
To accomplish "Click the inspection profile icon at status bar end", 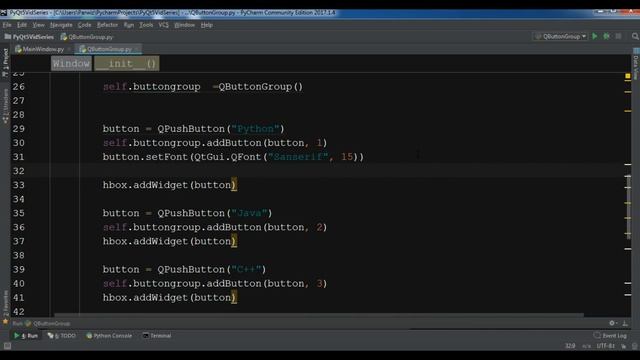I will [635, 346].
